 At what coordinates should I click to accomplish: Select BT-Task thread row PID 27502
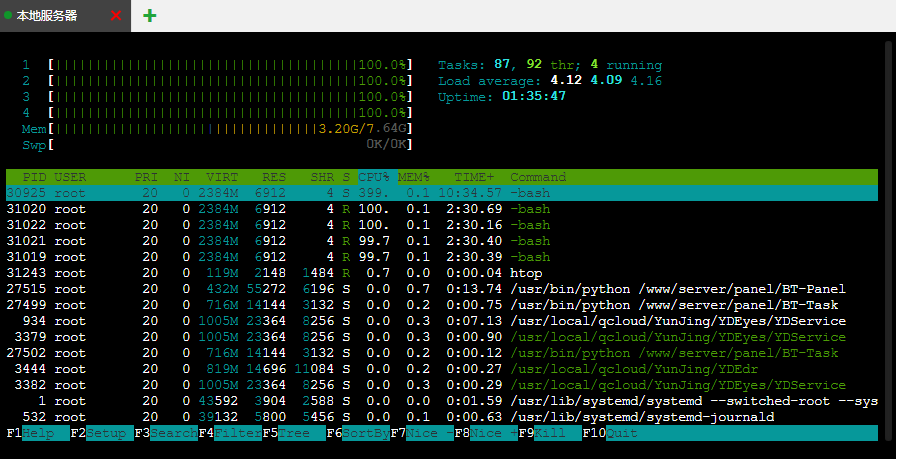click(442, 353)
